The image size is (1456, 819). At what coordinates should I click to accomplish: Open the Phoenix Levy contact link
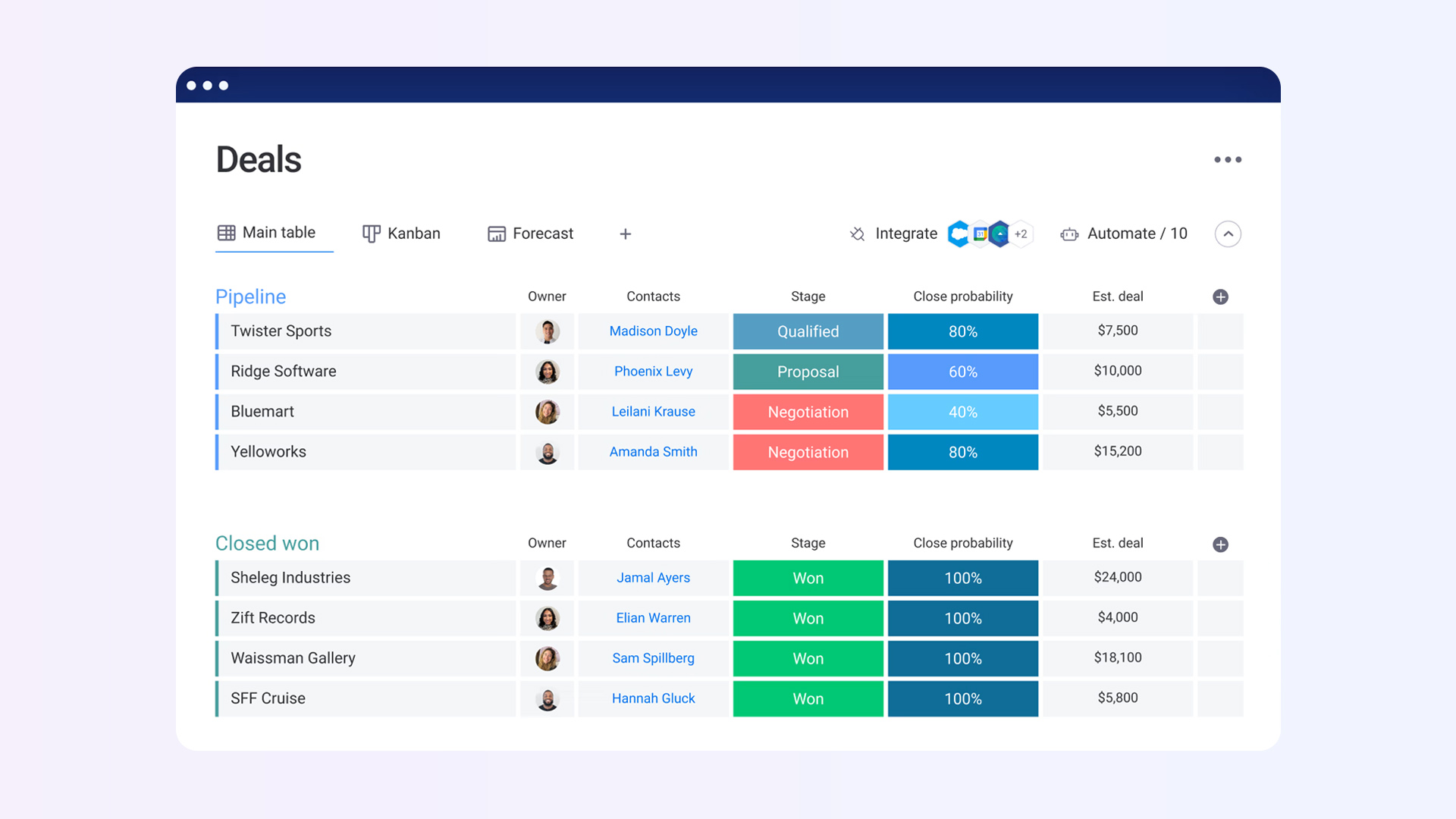653,371
